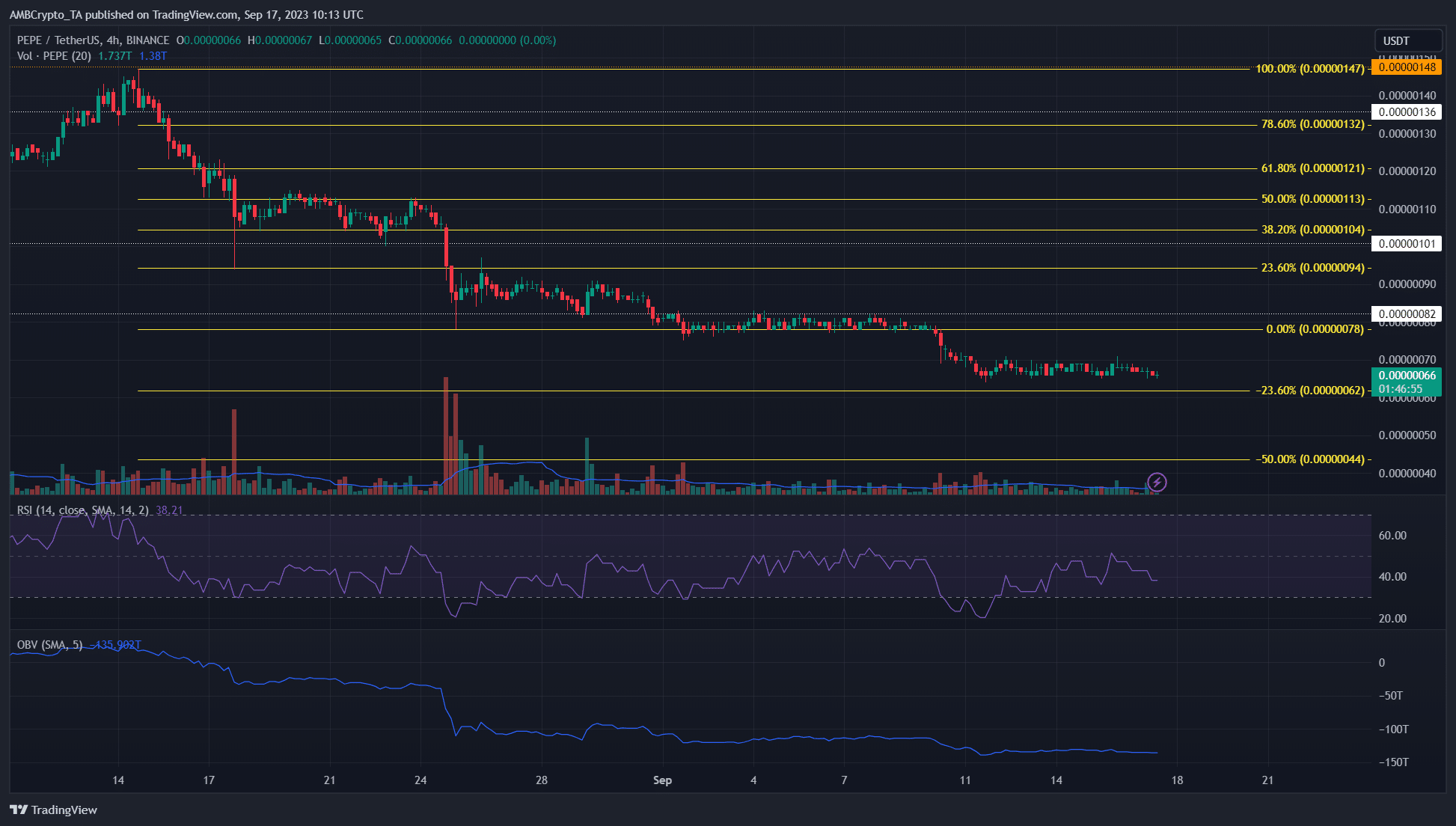Click the OBV value -135.902T readout
The width and height of the screenshot is (1456, 826).
(114, 645)
